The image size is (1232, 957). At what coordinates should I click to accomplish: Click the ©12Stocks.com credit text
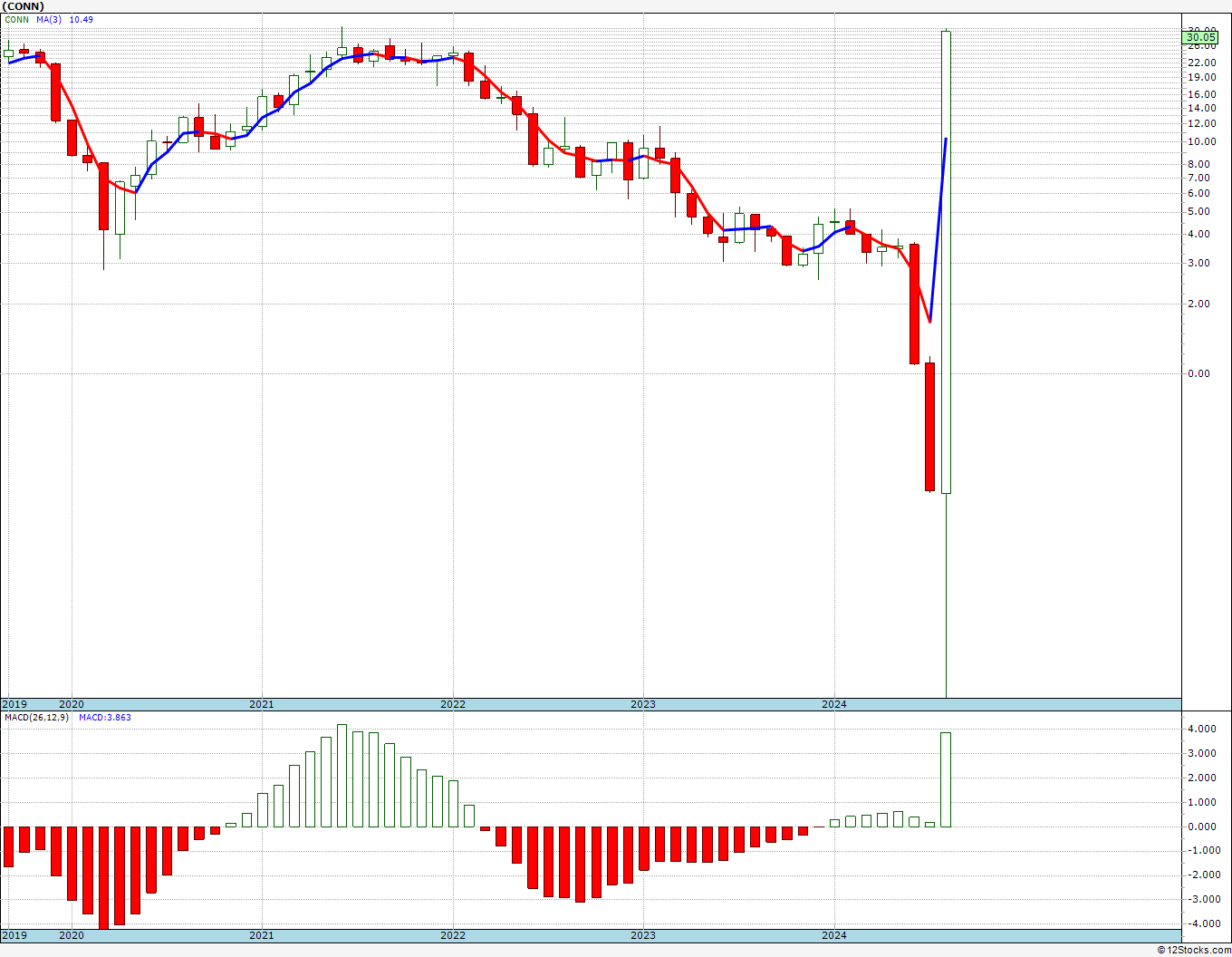[x=1194, y=950]
